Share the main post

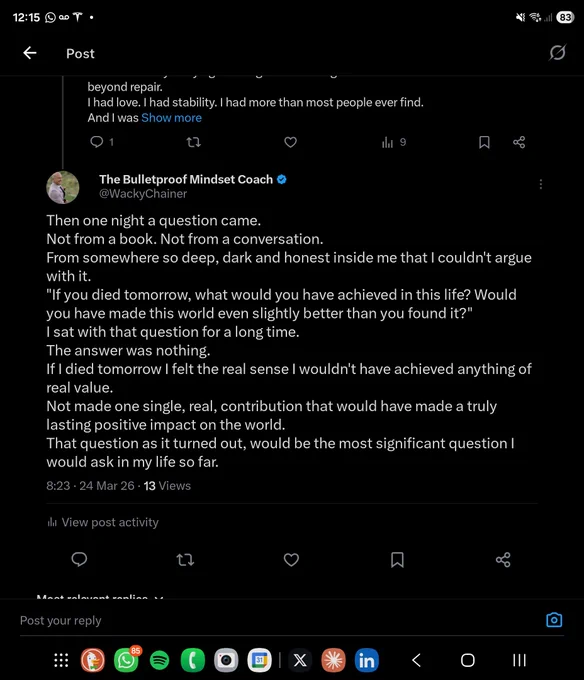[x=503, y=559]
